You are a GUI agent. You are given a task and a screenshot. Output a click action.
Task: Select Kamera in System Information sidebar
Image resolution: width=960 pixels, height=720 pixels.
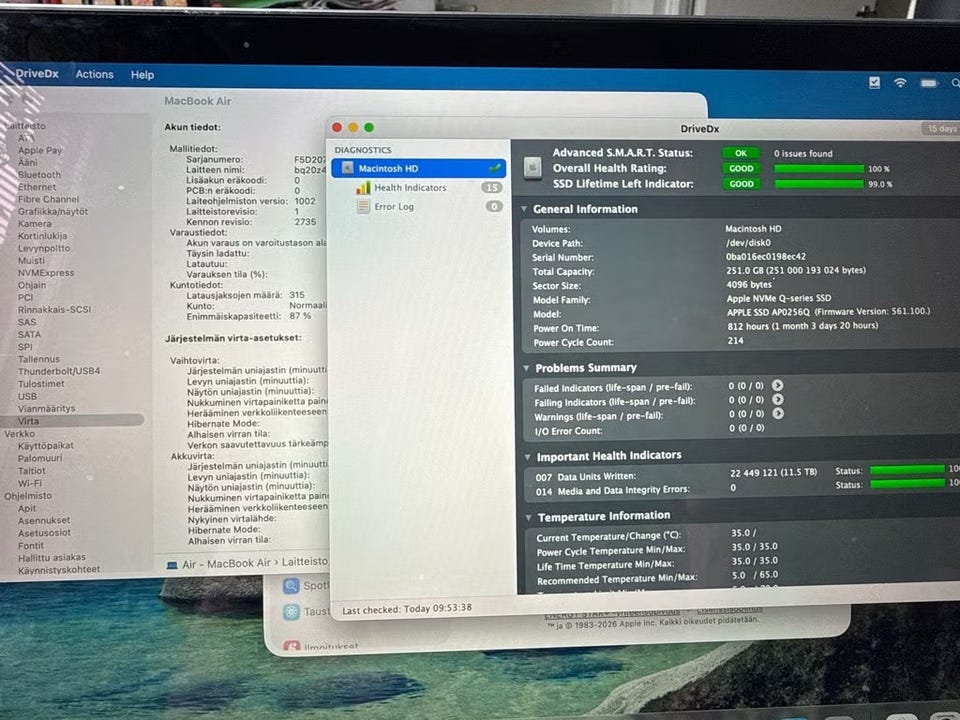(x=34, y=223)
